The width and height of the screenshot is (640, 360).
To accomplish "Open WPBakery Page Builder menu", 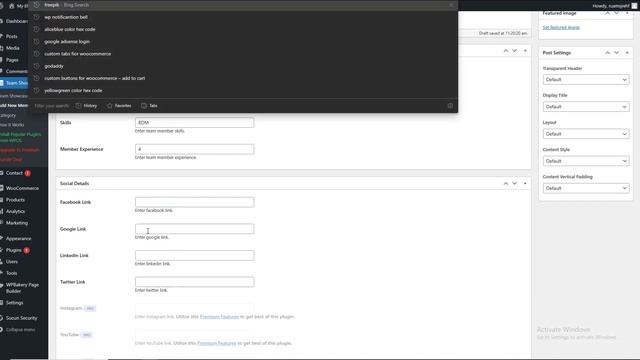I will coord(22,288).
